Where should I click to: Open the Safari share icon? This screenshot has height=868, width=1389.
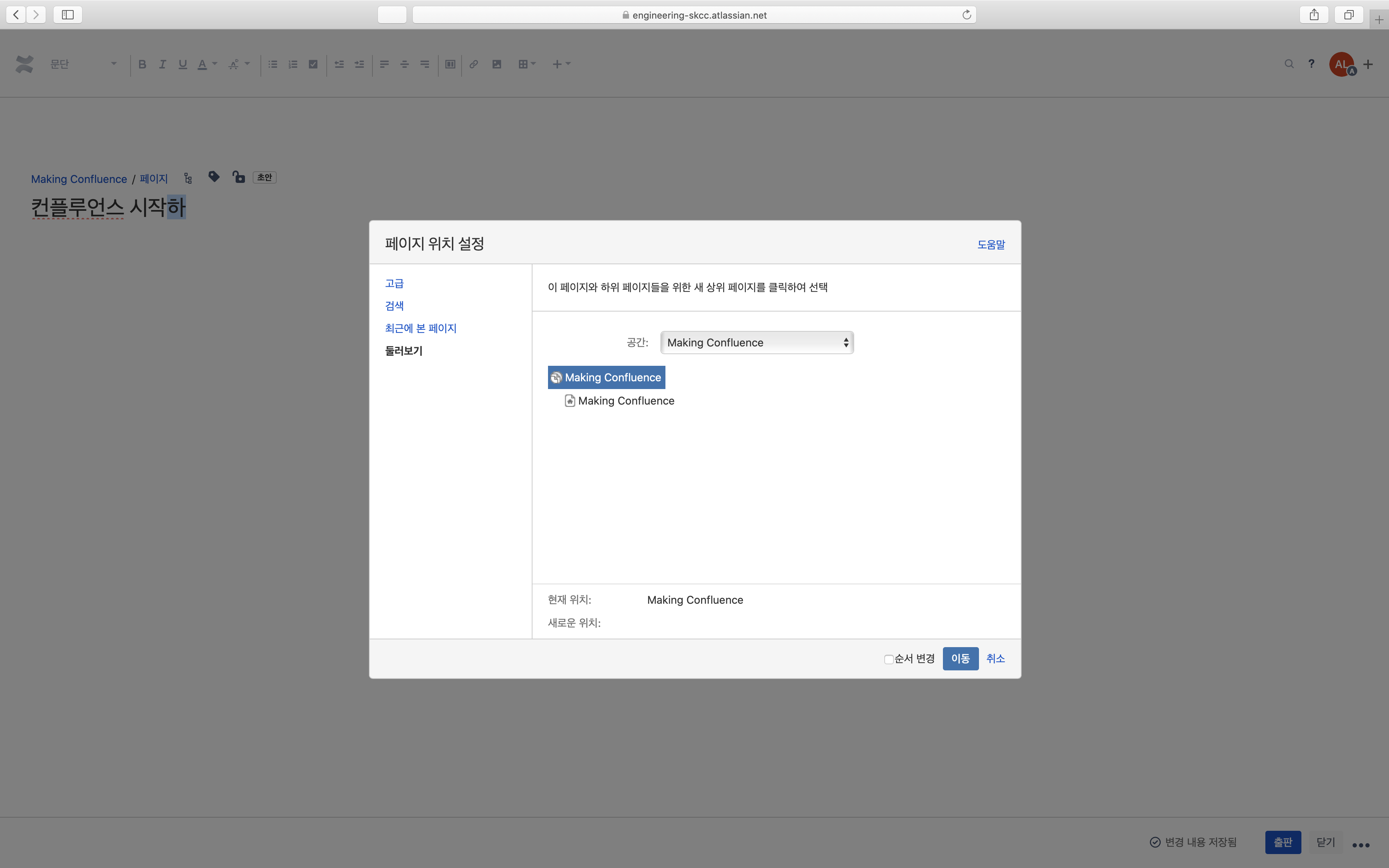pos(1314,14)
